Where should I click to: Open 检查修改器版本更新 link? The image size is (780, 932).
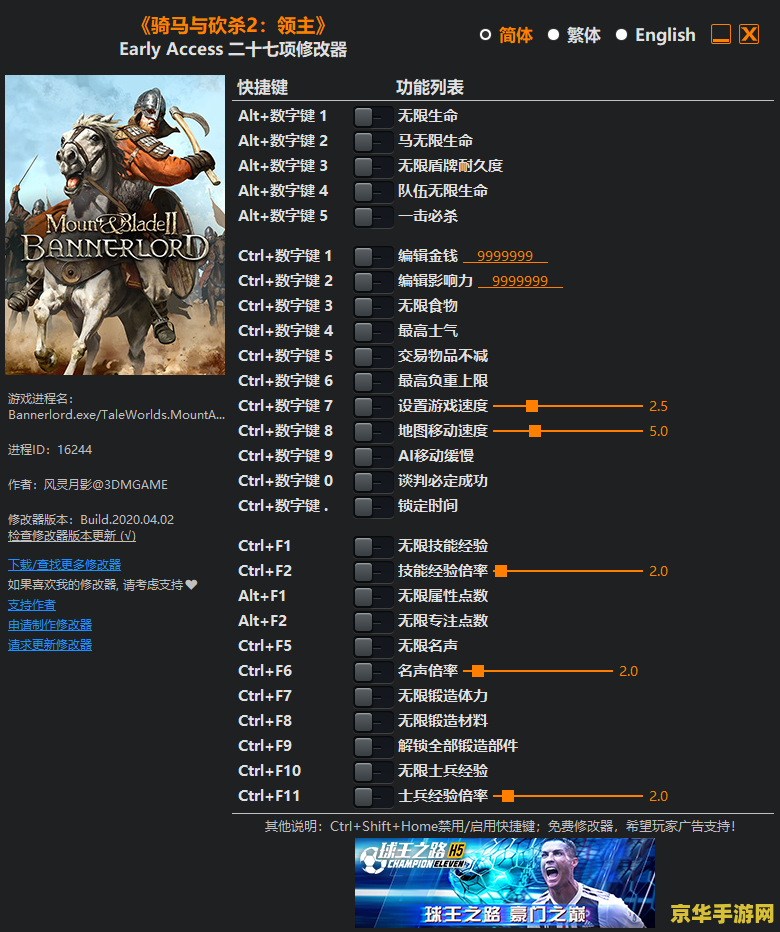click(x=72, y=536)
